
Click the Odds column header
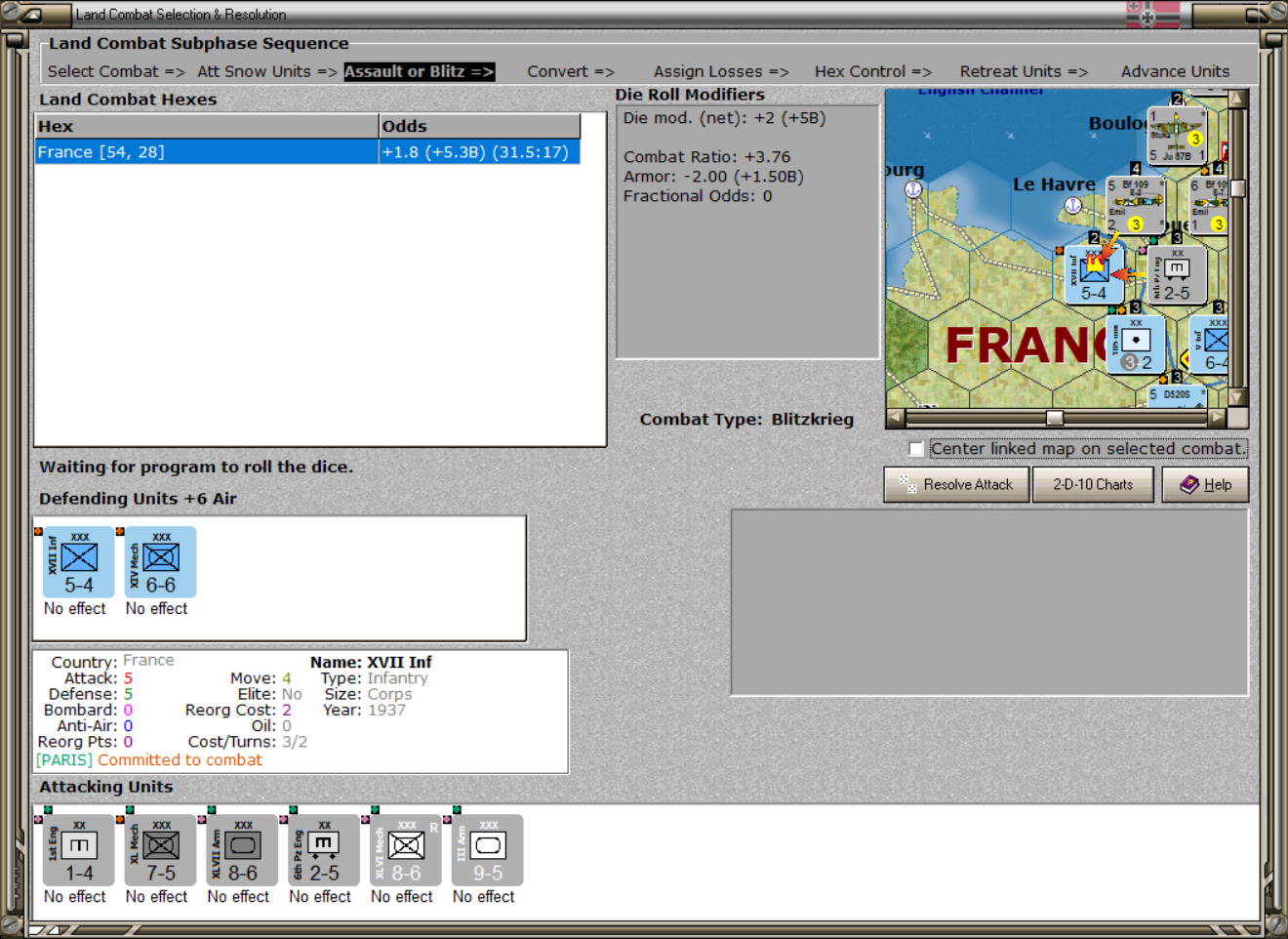pos(480,126)
